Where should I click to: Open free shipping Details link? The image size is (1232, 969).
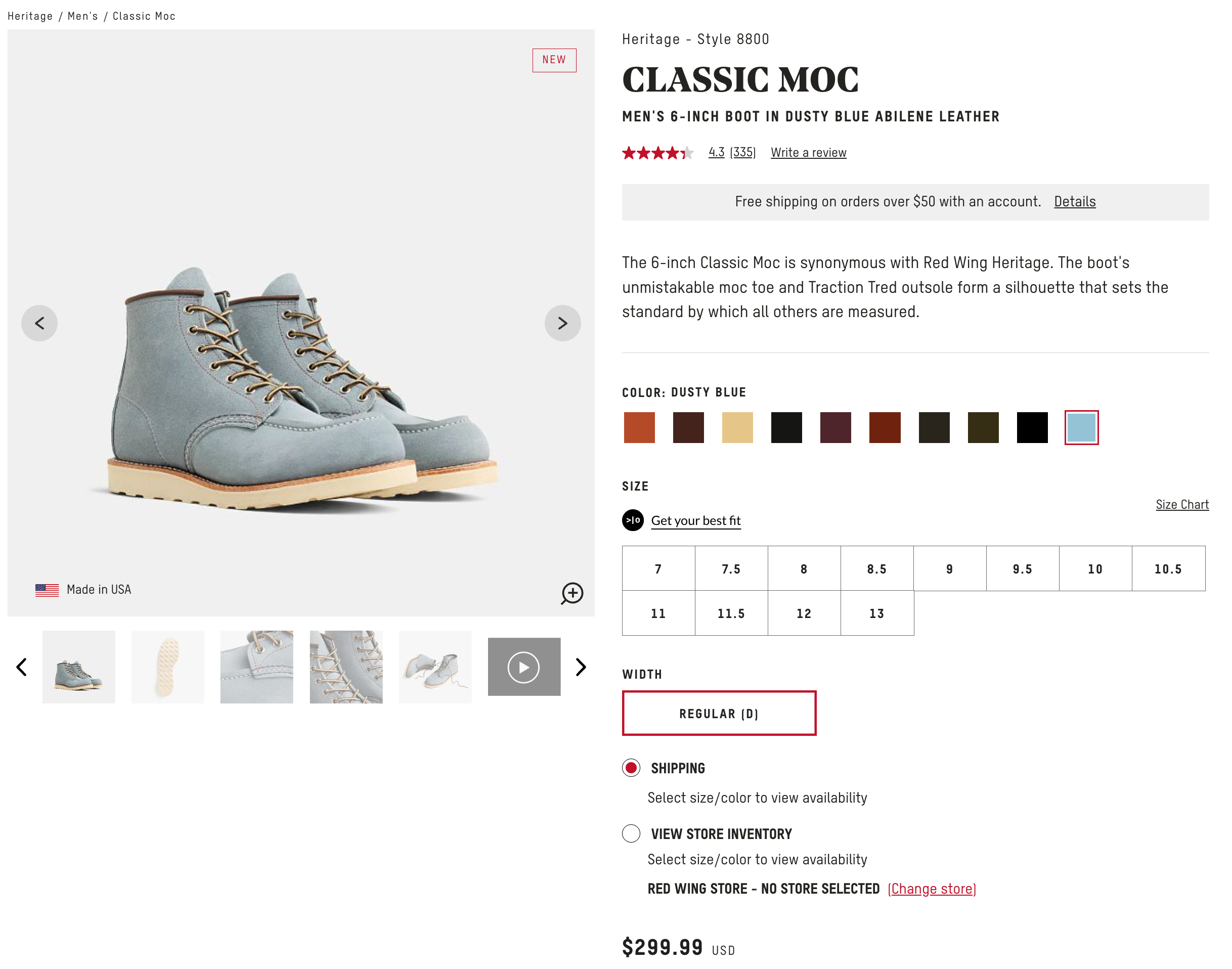tap(1074, 201)
